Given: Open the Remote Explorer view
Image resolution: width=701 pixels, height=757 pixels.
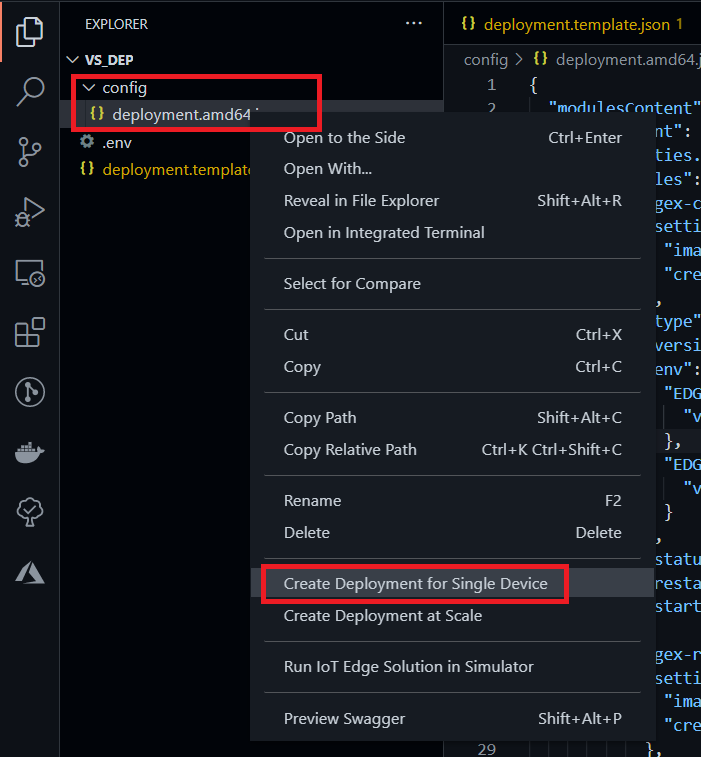Looking at the screenshot, I should 30,272.
